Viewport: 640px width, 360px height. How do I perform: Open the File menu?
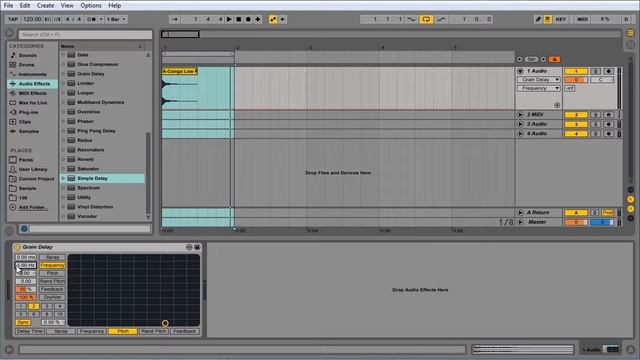click(8, 5)
